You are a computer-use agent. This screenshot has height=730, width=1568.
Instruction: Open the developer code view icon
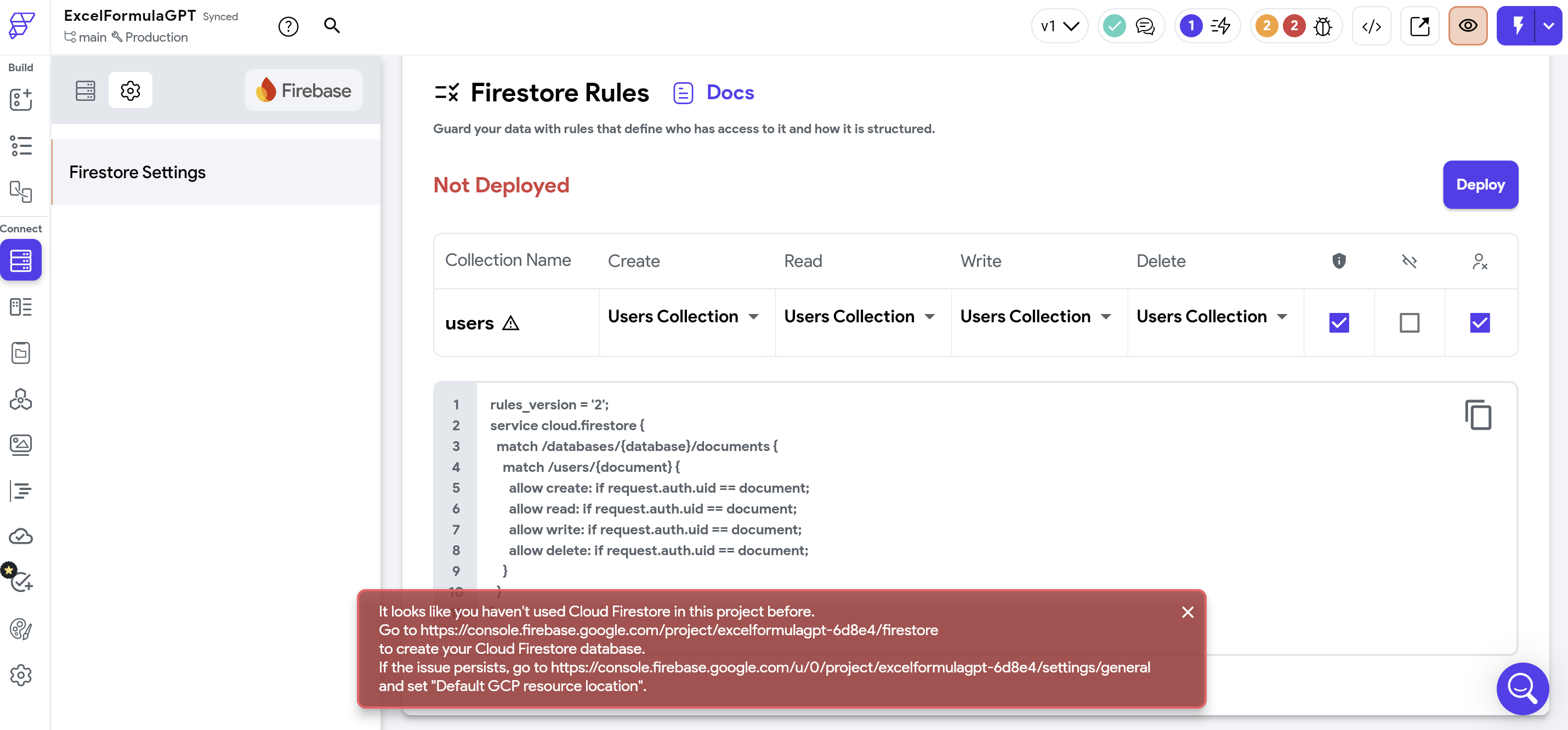pyautogui.click(x=1371, y=26)
